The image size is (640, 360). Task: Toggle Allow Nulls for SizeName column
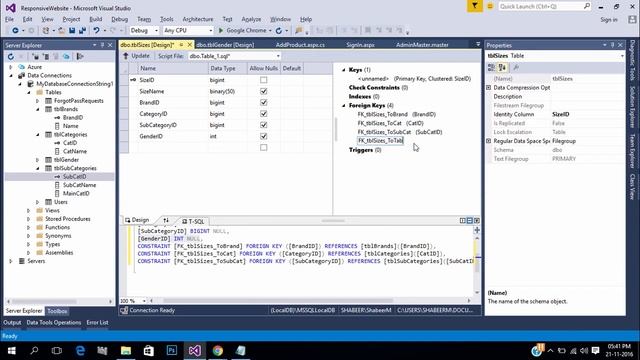click(x=264, y=91)
